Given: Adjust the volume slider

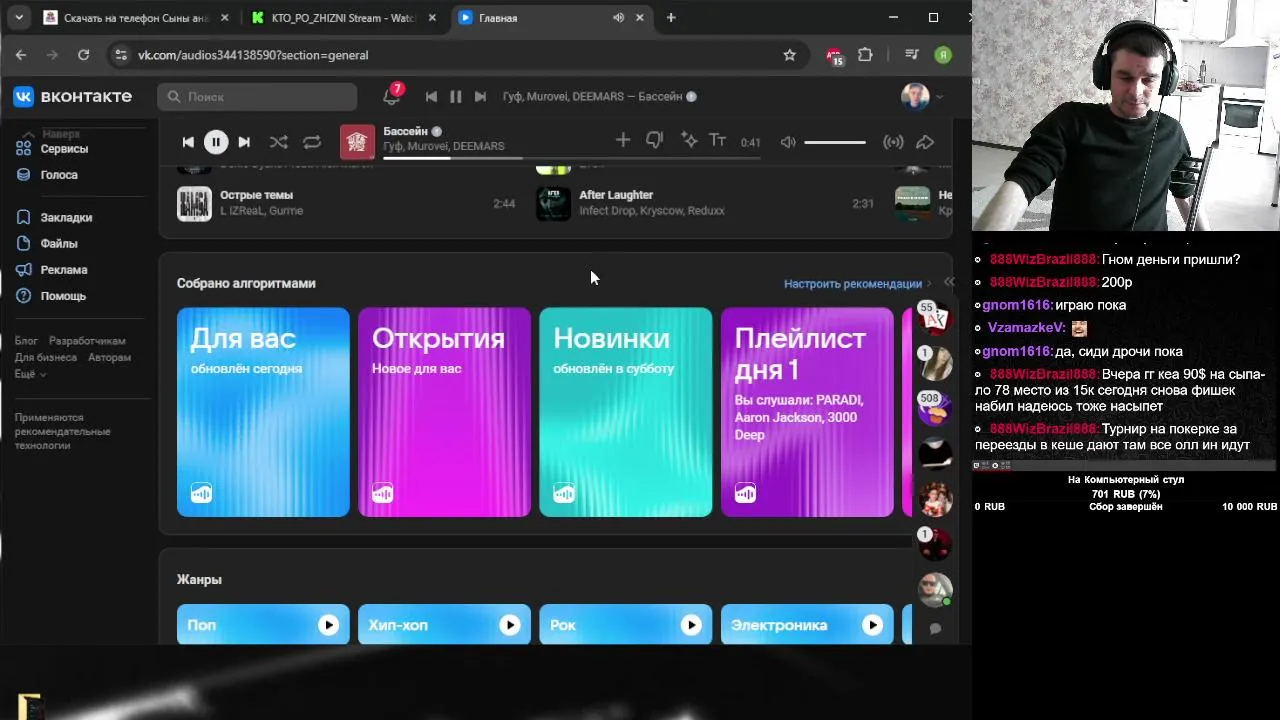Looking at the screenshot, I should coord(835,142).
